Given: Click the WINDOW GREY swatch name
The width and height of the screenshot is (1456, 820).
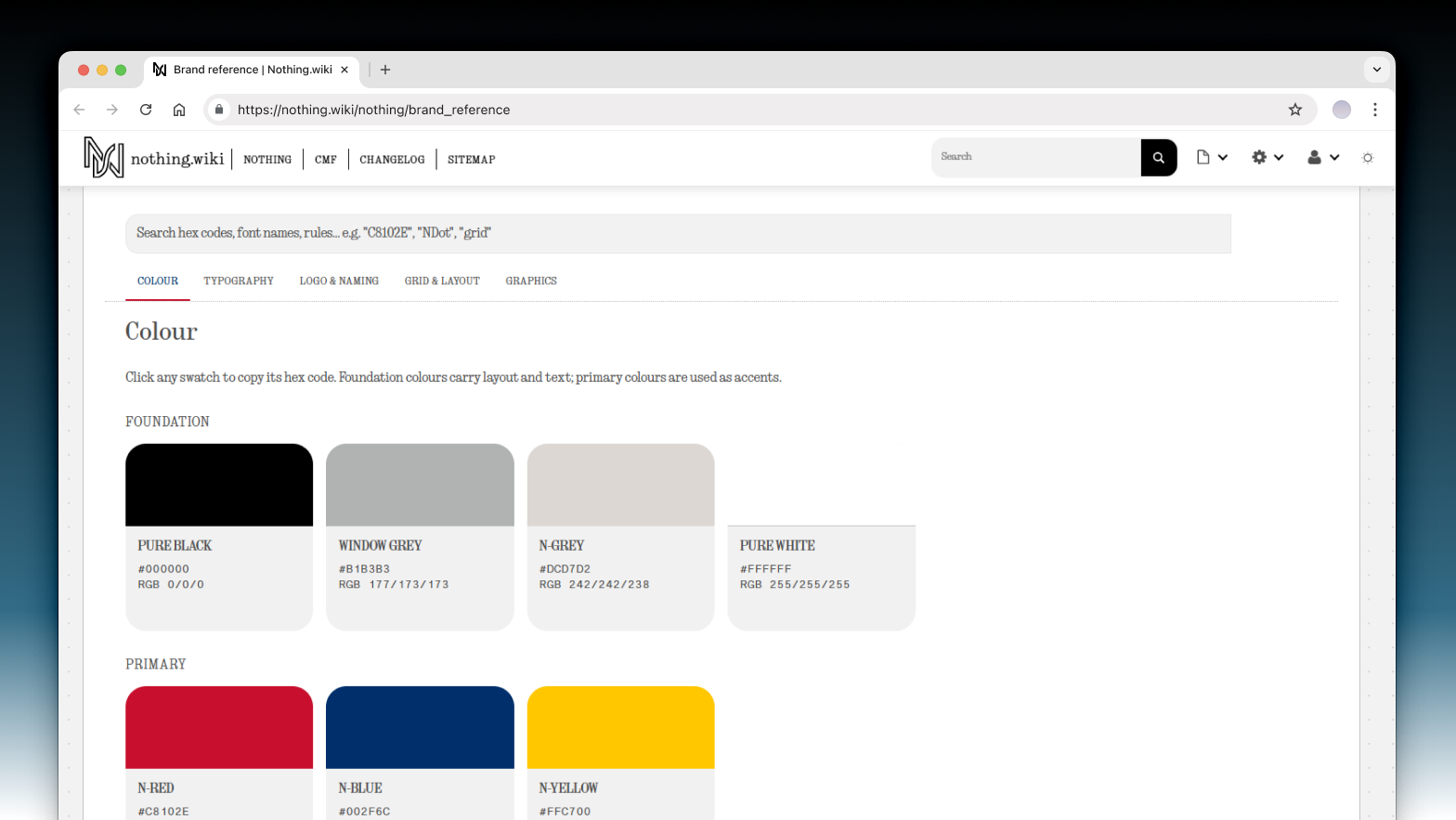Looking at the screenshot, I should coord(380,546).
